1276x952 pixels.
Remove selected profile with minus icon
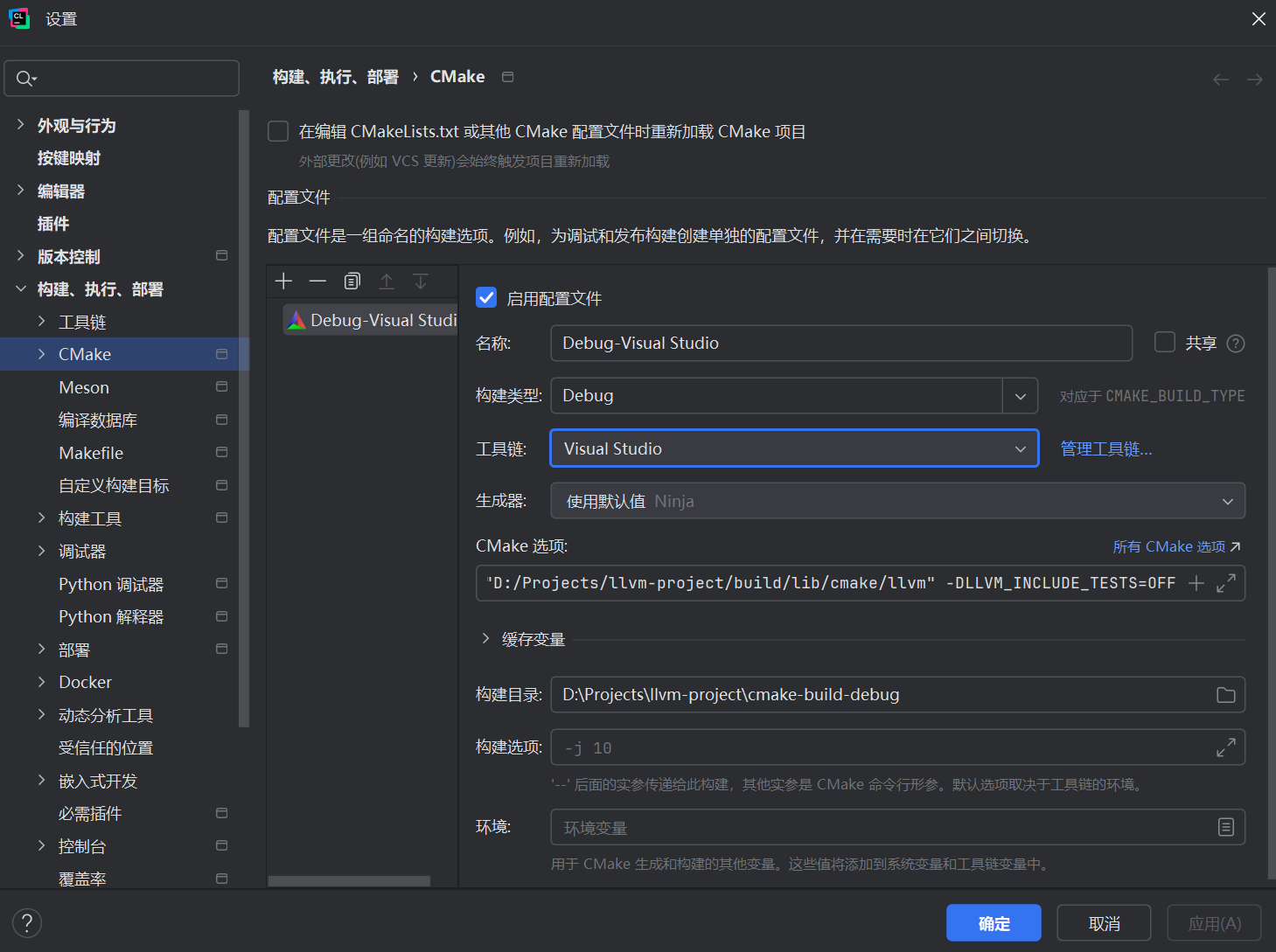pyautogui.click(x=317, y=281)
